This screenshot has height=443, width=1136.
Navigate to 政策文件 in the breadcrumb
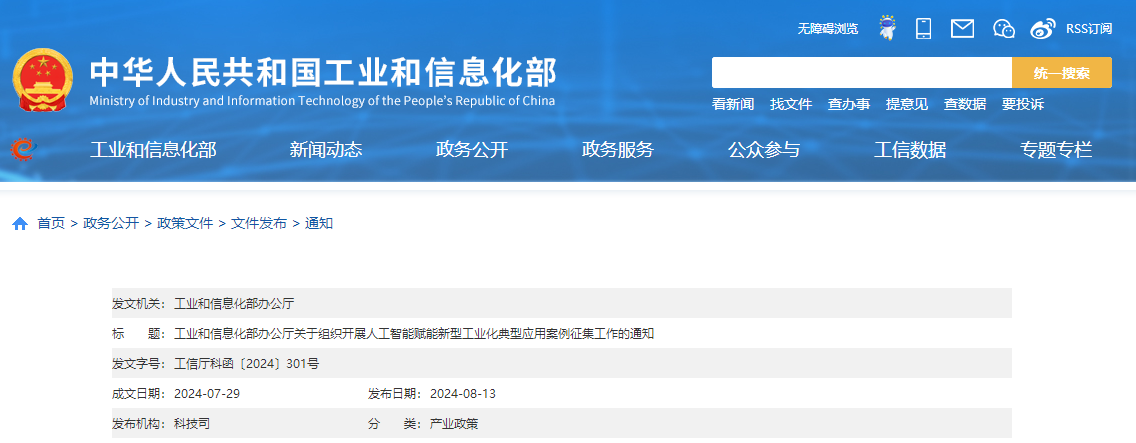click(185, 223)
